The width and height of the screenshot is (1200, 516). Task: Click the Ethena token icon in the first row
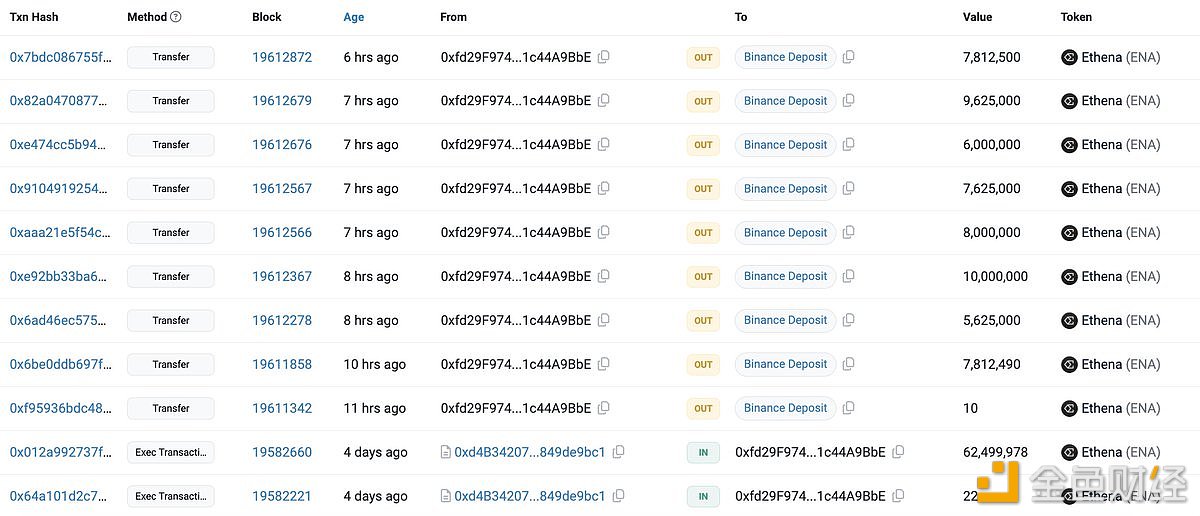(x=1069, y=57)
